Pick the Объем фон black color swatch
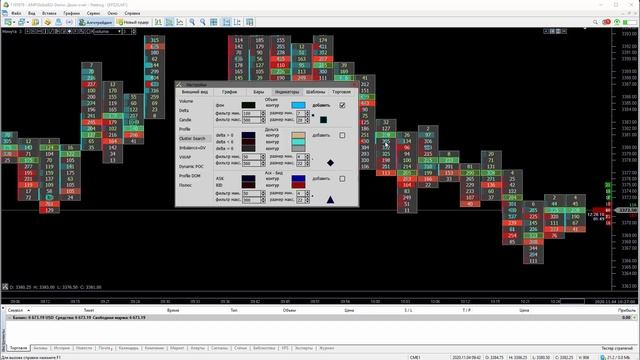 [x=248, y=105]
